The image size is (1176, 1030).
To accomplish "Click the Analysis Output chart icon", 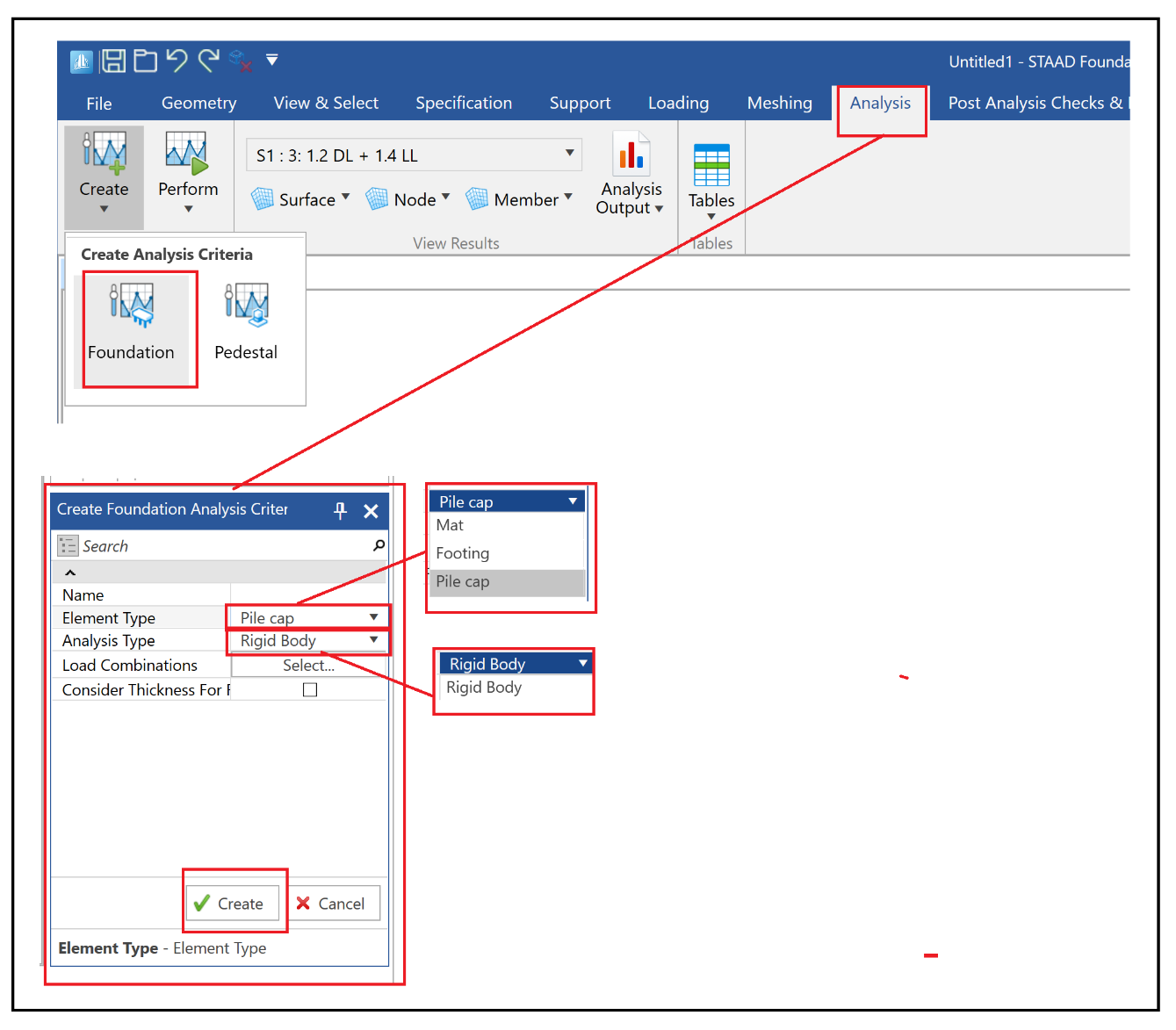I will [631, 154].
